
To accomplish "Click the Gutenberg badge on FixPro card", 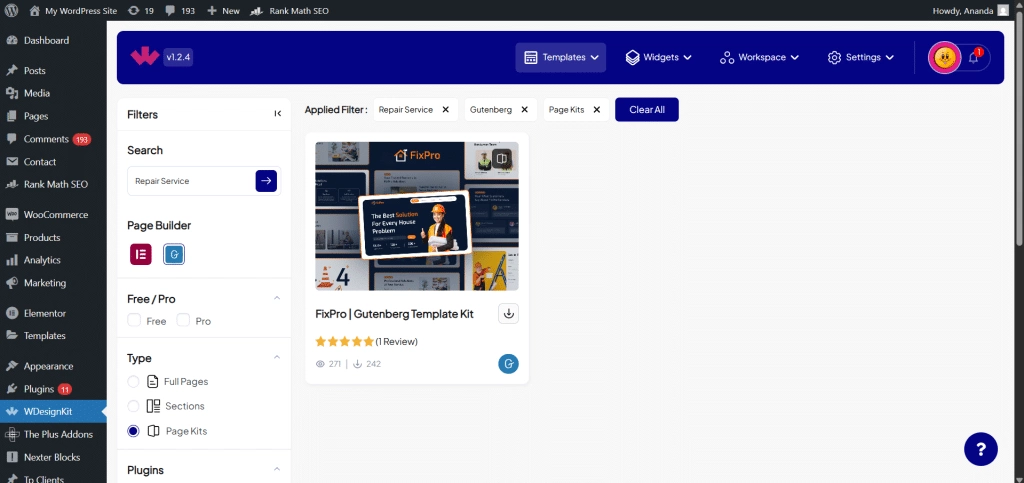I will click(x=508, y=364).
